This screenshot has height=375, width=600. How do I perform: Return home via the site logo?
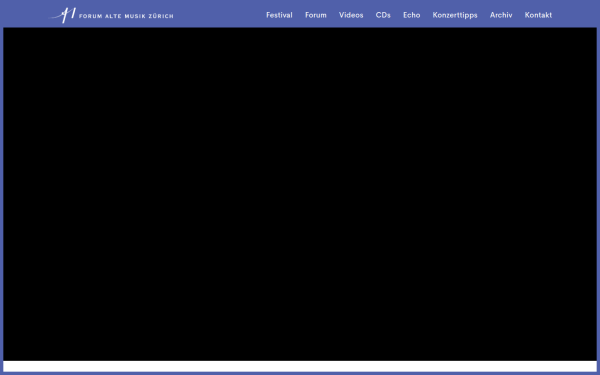point(111,15)
